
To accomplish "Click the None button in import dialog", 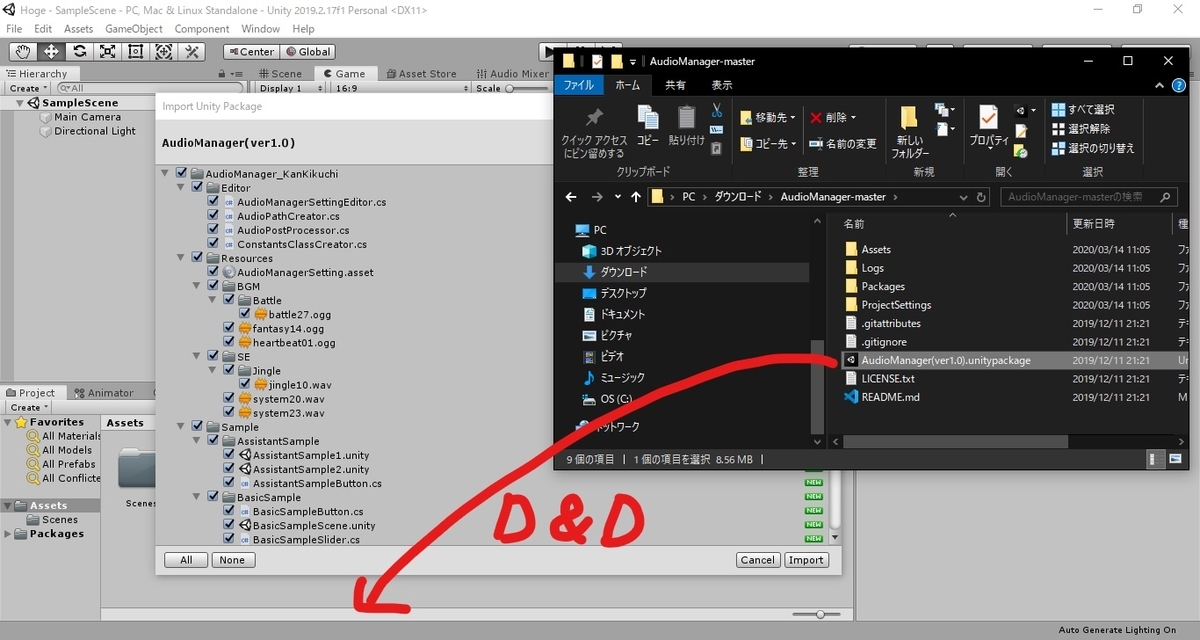I will point(232,560).
